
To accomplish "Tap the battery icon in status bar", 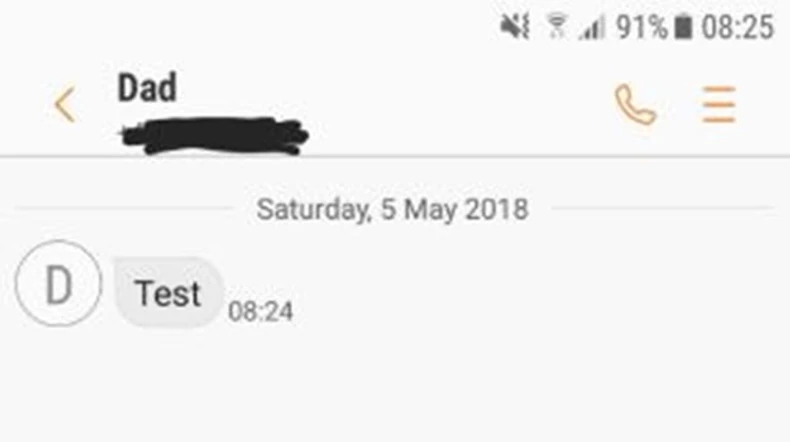I will [x=683, y=26].
